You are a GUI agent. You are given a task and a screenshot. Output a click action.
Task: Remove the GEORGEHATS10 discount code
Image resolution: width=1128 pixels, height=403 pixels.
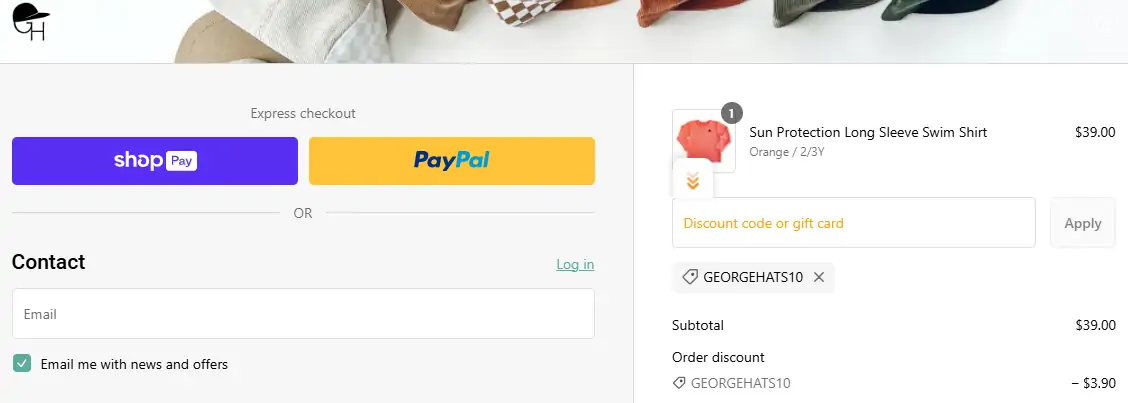click(819, 277)
